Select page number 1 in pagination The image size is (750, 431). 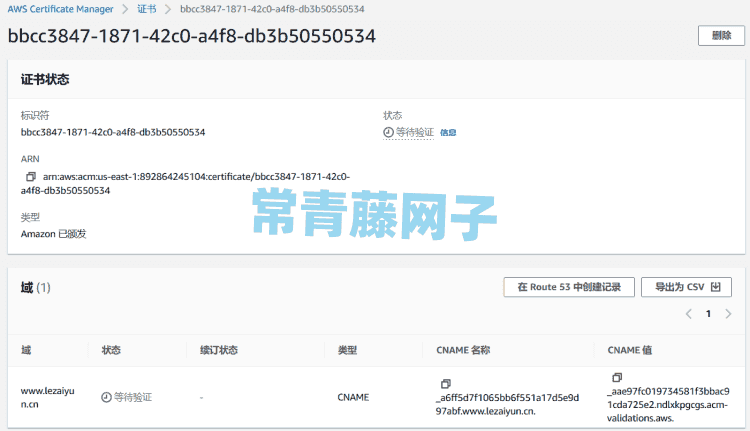(x=708, y=314)
